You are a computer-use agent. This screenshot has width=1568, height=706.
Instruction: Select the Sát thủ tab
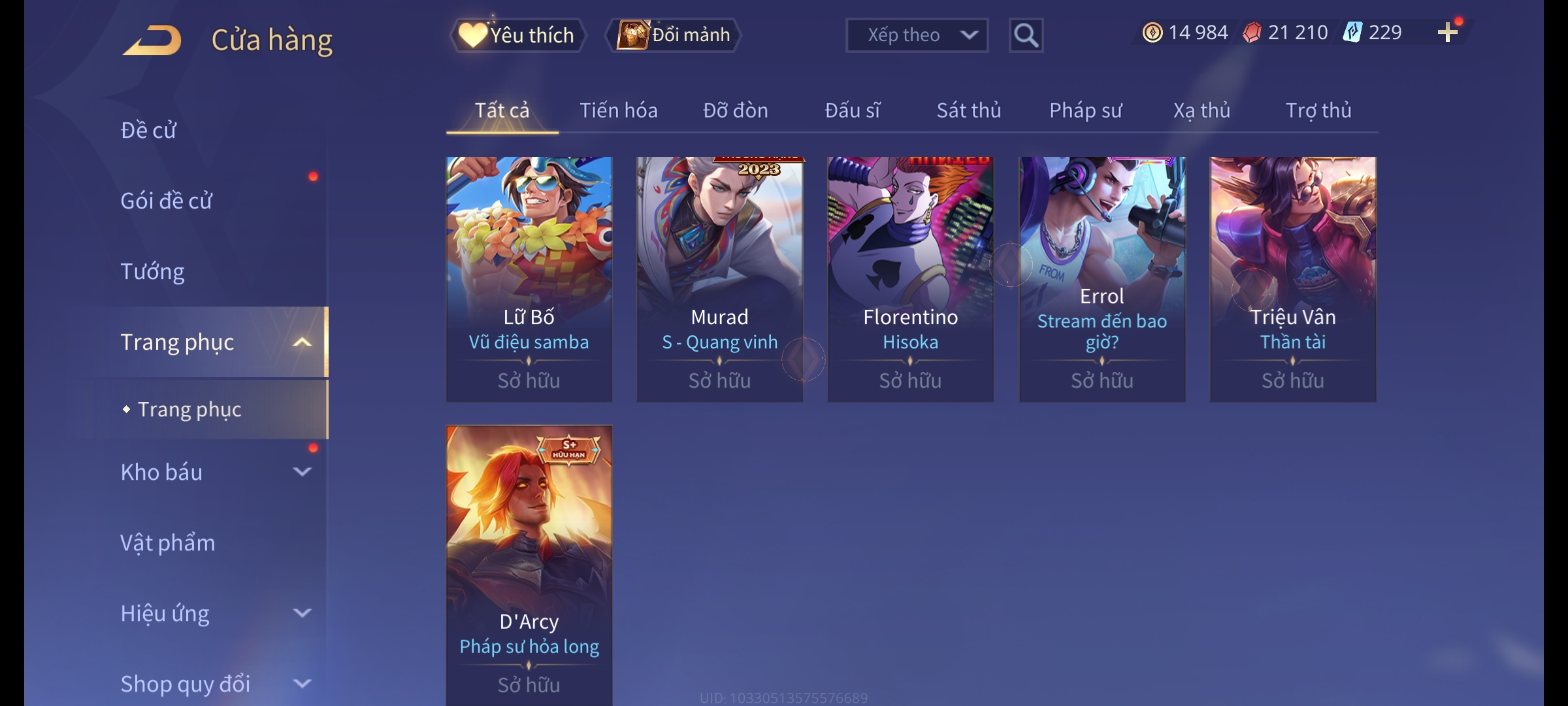tap(969, 110)
